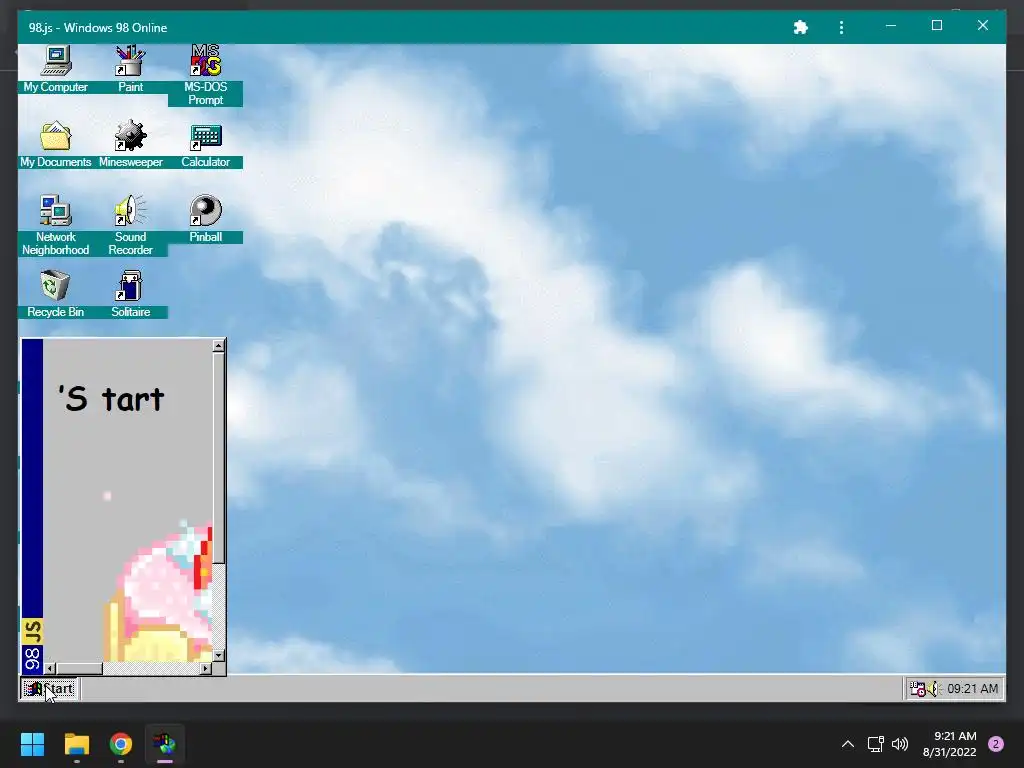Click the scroll down arrow in start menu
Screen dimensions: 1024x768
click(x=219, y=655)
